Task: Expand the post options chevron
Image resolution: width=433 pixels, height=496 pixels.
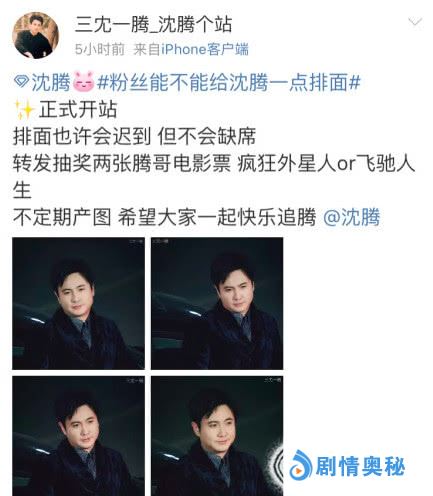Action: tap(415, 22)
